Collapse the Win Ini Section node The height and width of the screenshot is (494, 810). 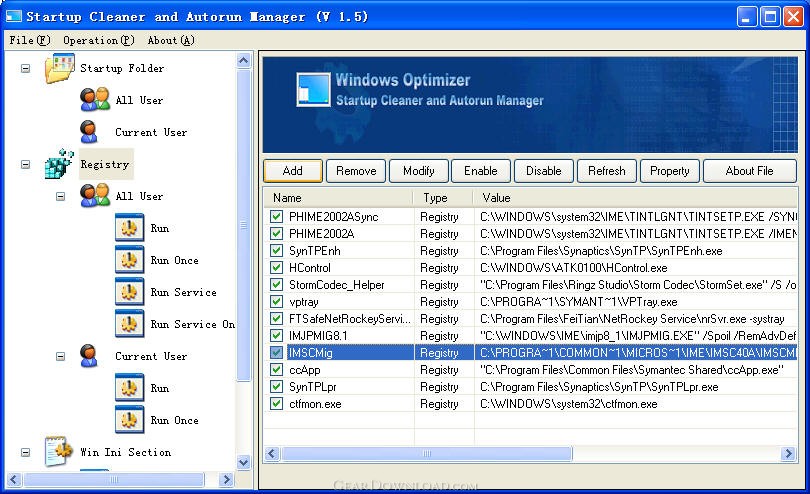pyautogui.click(x=25, y=452)
